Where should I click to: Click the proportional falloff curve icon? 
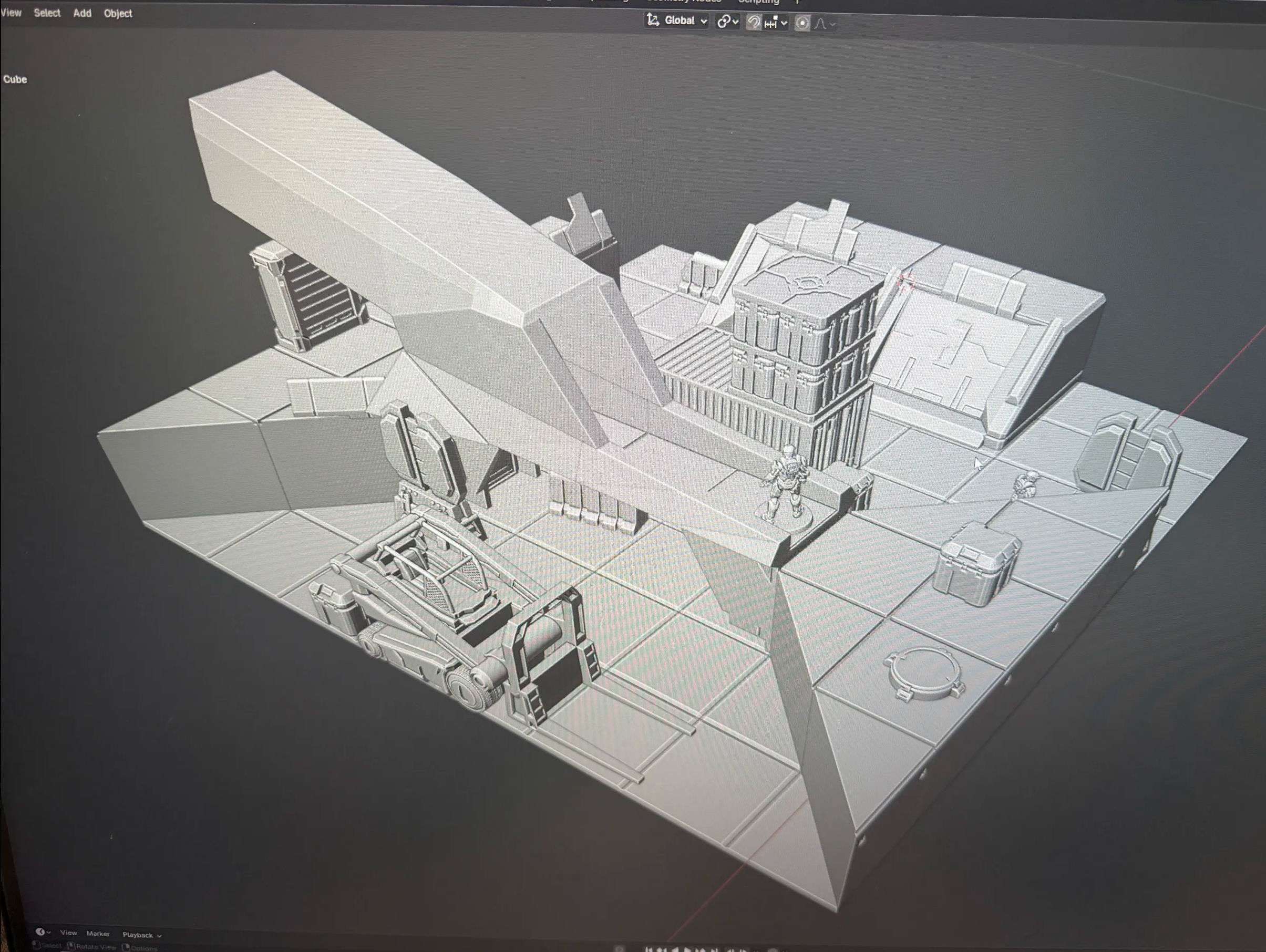click(x=821, y=24)
